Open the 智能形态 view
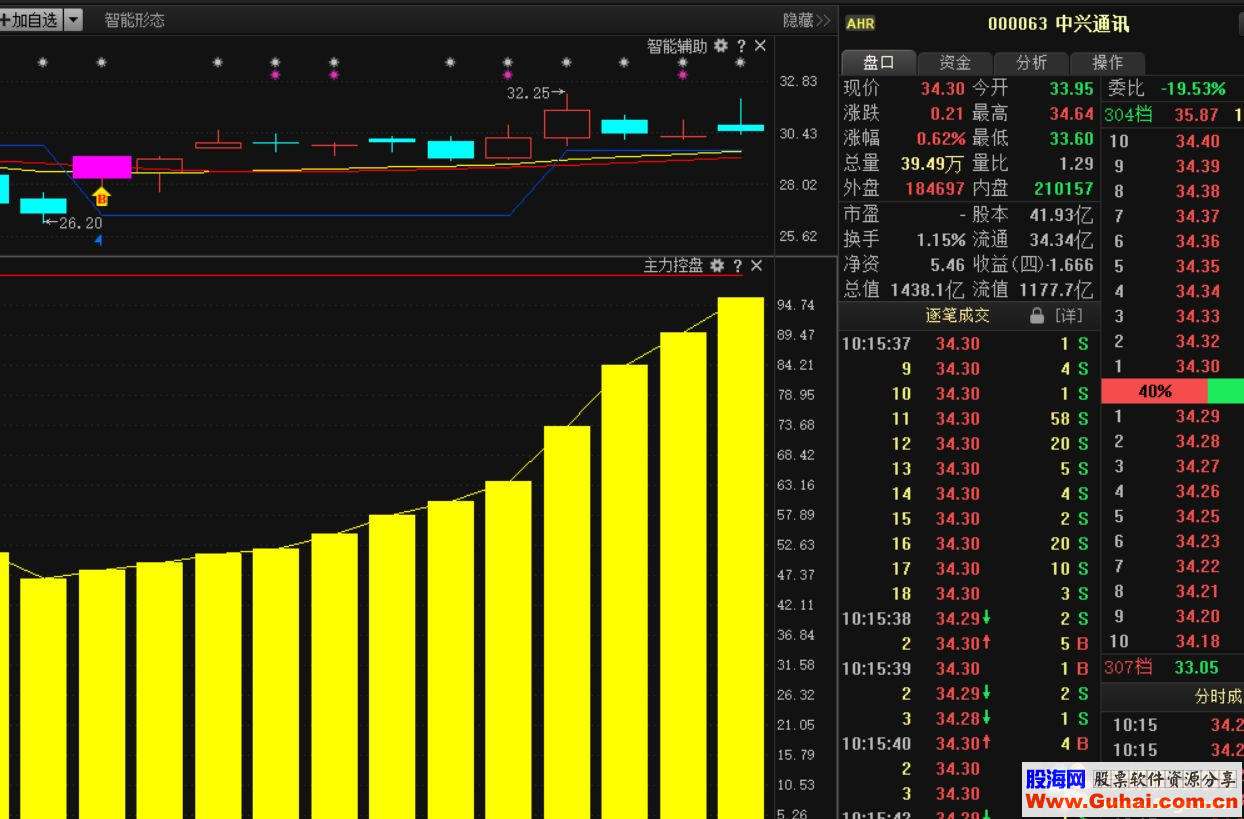 tap(135, 20)
